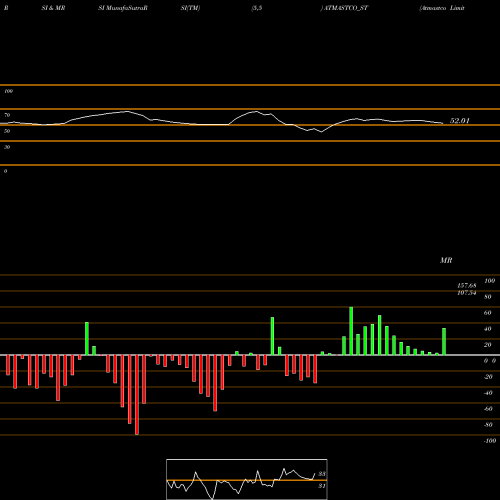500x500 pixels.
Task: Click the 70 level label on RSI chart
Action: point(7,115)
